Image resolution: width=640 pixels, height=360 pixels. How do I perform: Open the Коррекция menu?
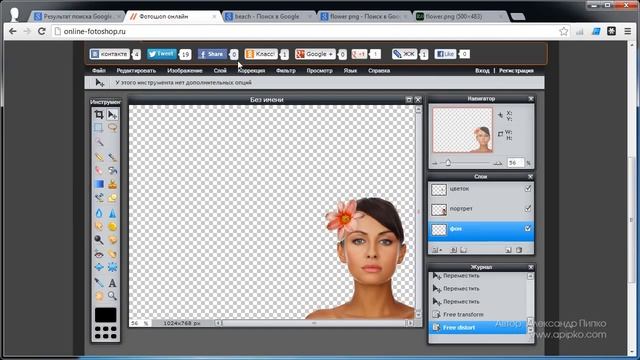(x=251, y=71)
